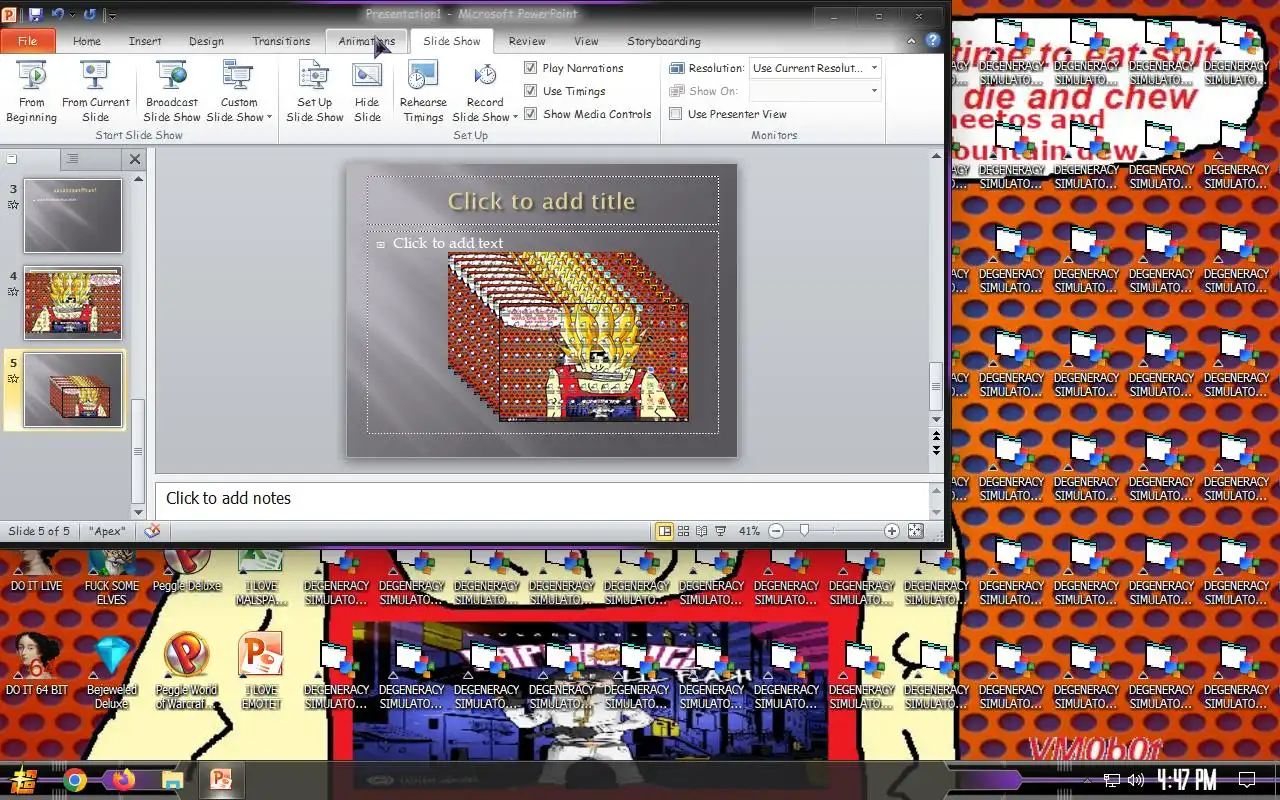Image resolution: width=1280 pixels, height=800 pixels.
Task: Open PowerPoint Help
Action: (x=932, y=41)
